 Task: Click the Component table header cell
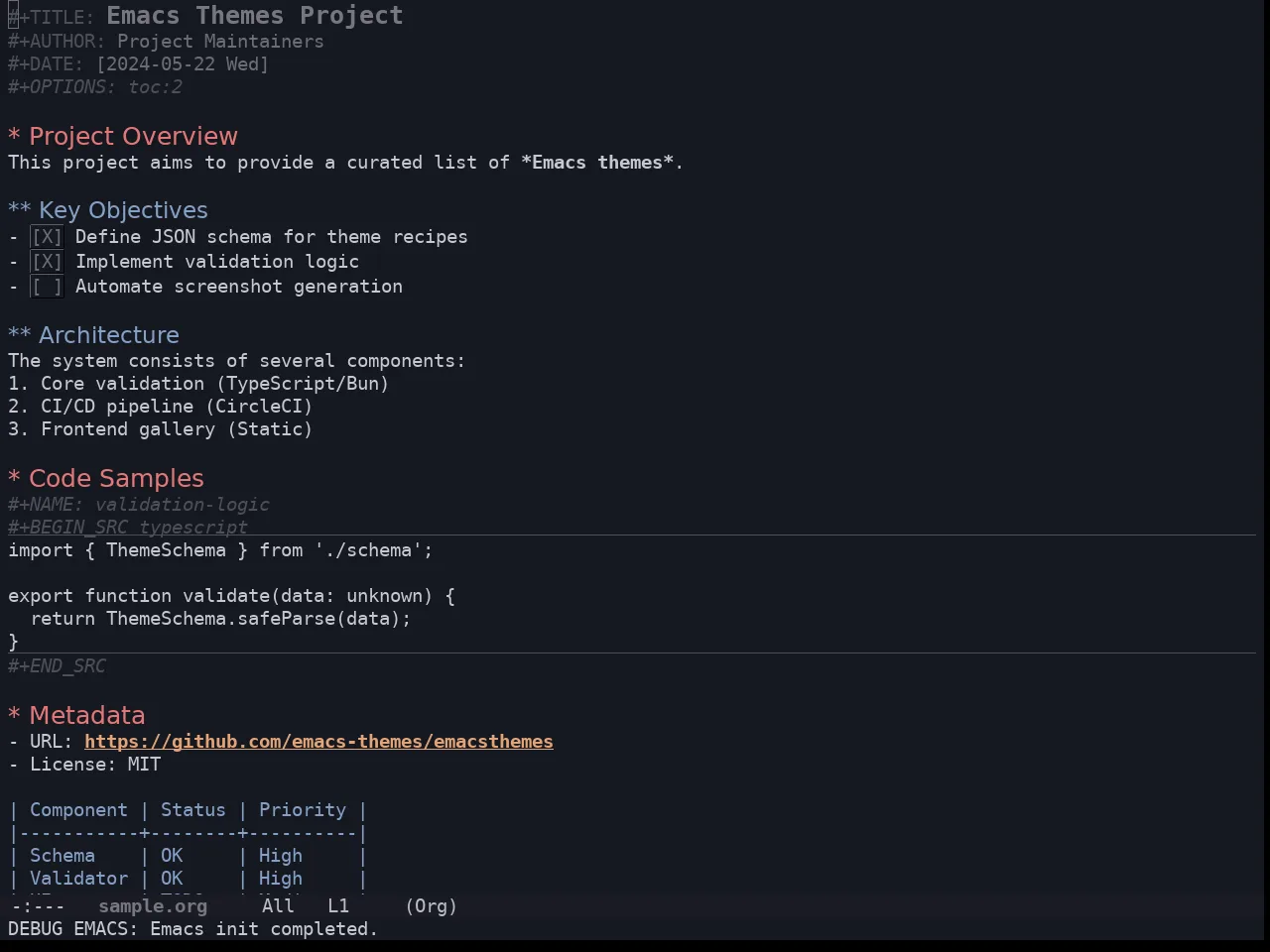[78, 810]
